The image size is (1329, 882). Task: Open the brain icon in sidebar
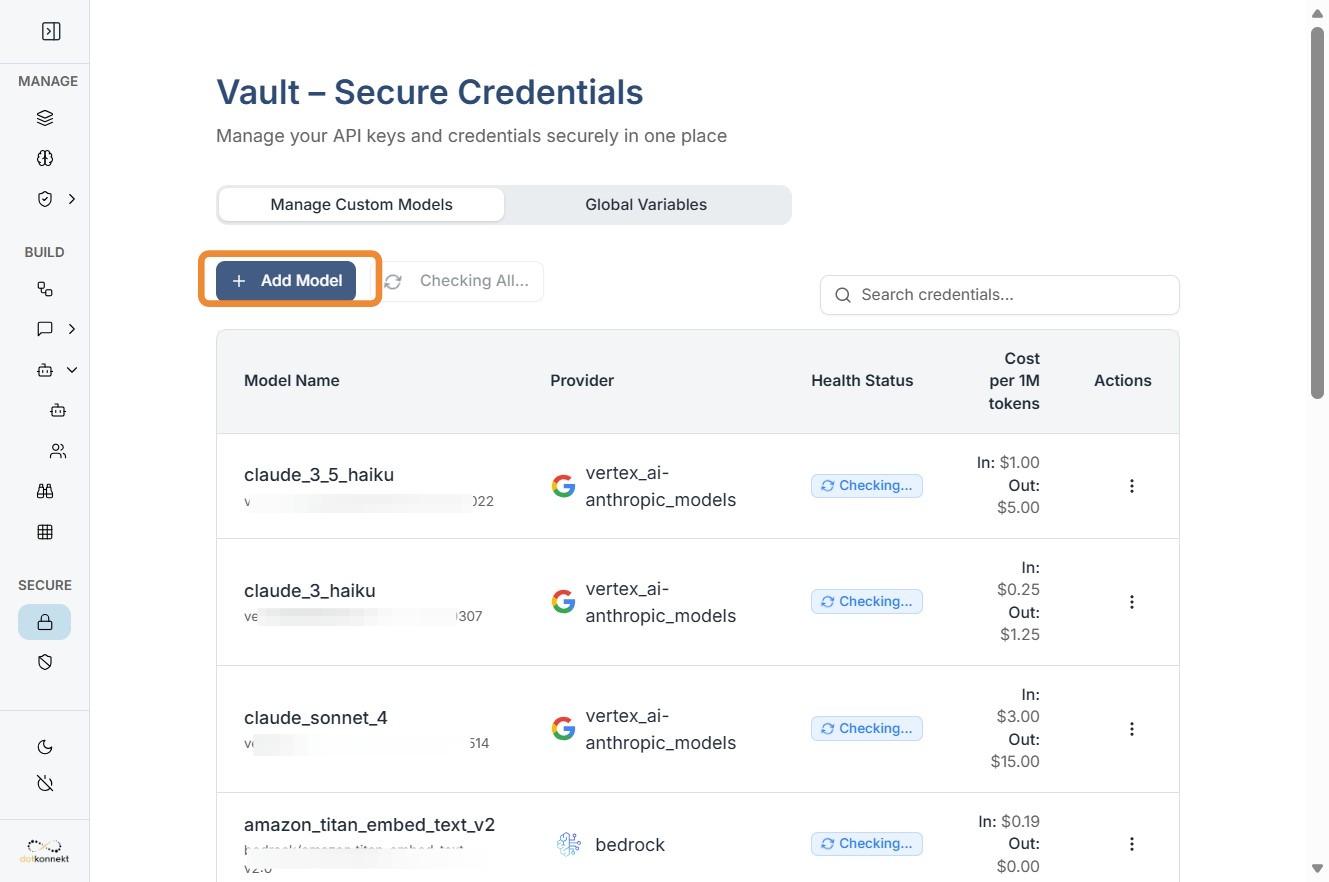coord(45,158)
